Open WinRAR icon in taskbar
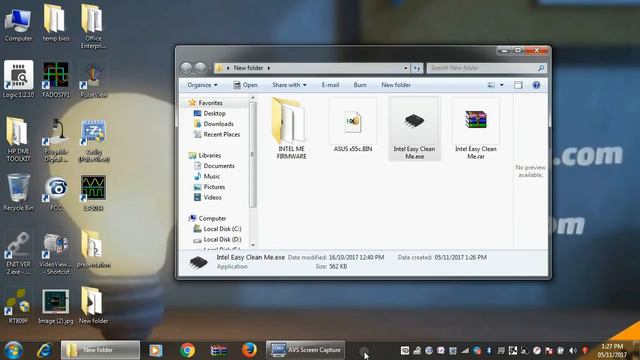Image resolution: width=640 pixels, height=360 pixels. point(218,350)
